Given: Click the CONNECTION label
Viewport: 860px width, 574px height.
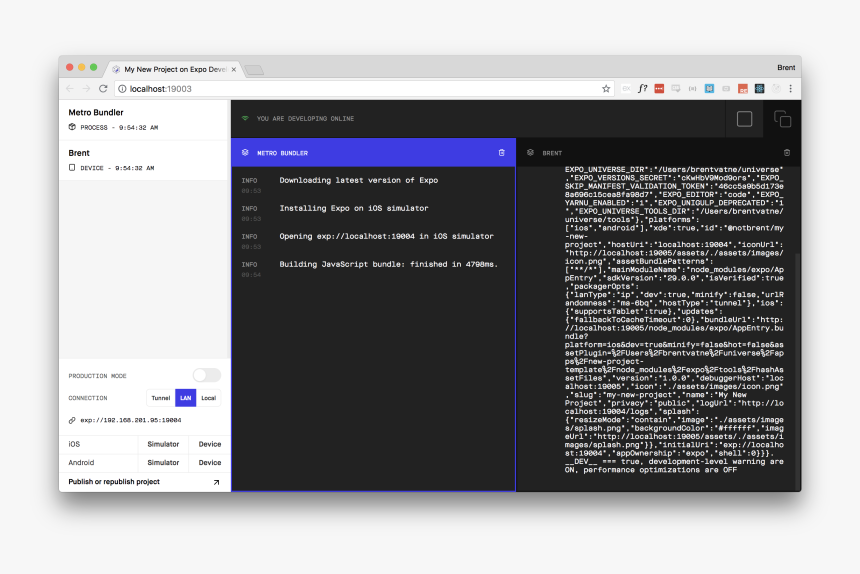Looking at the screenshot, I should pos(88,398).
